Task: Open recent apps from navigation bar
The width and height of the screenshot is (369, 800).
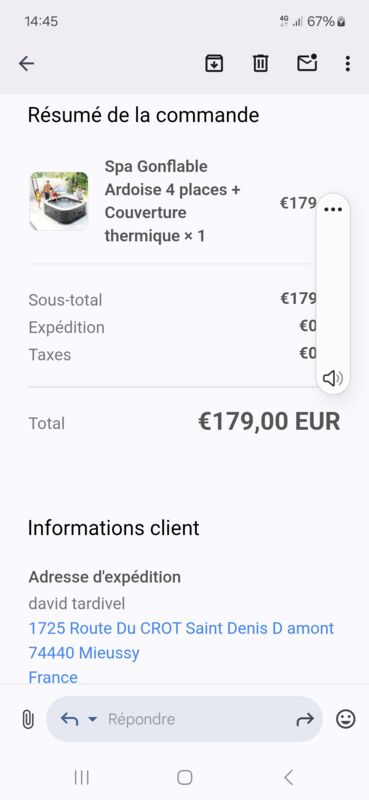Action: (x=82, y=777)
